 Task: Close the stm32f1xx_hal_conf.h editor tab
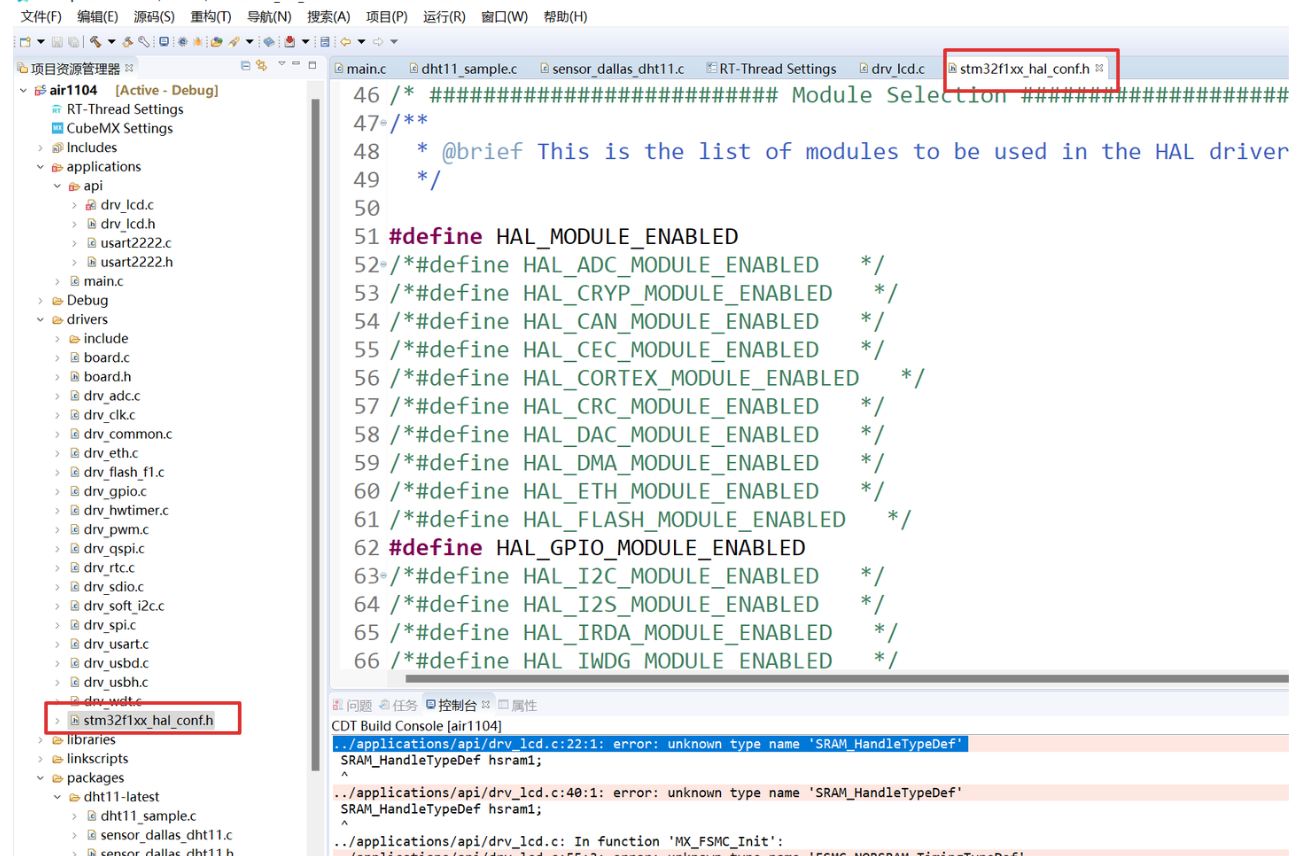point(1099,68)
